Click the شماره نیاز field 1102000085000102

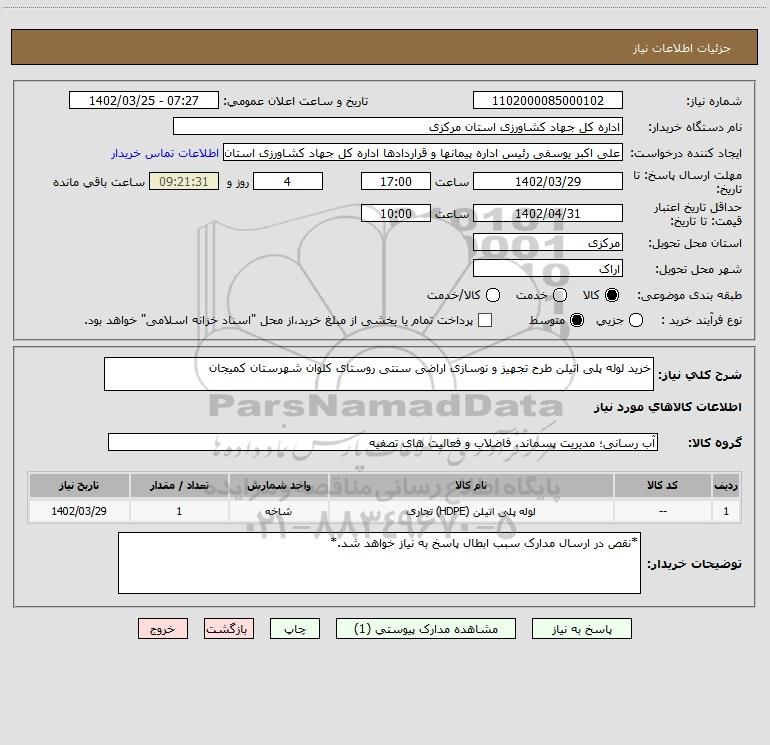(x=548, y=100)
